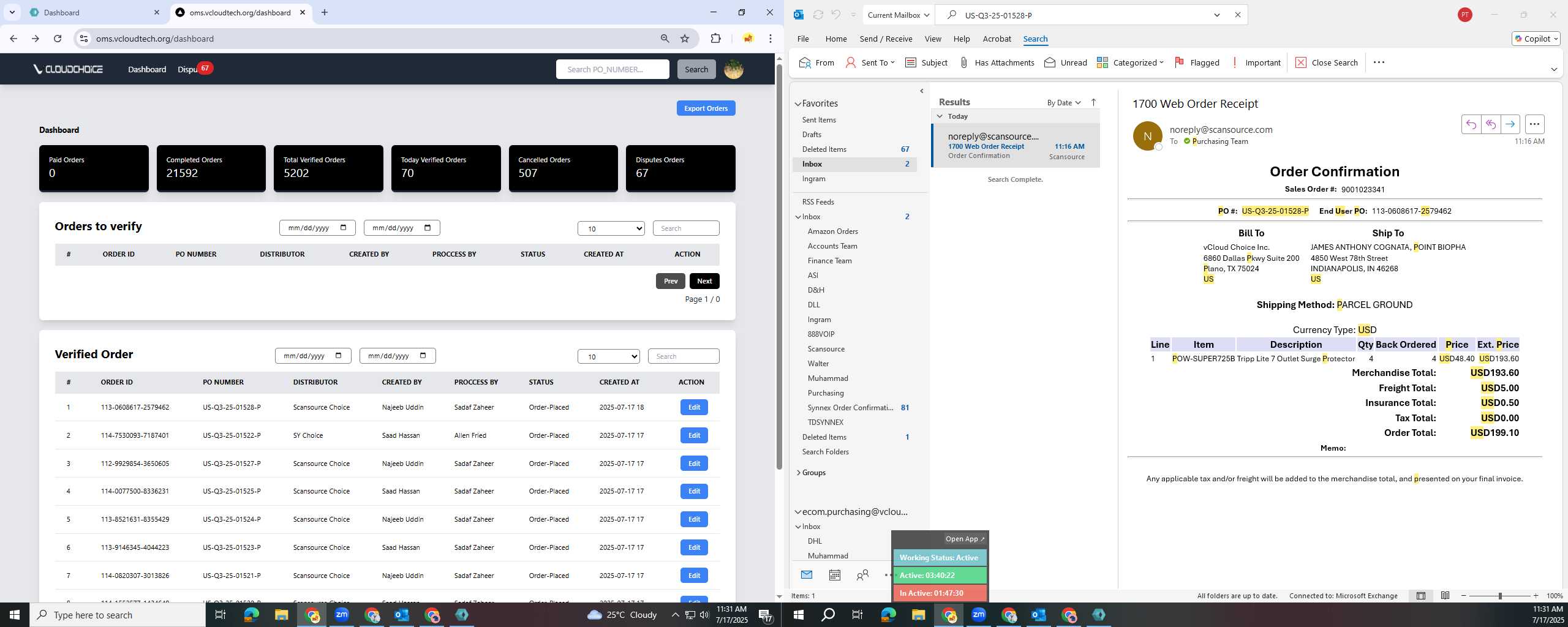Click the Search PO_NUMBER input field
Image resolution: width=1568 pixels, height=627 pixels.
612,69
